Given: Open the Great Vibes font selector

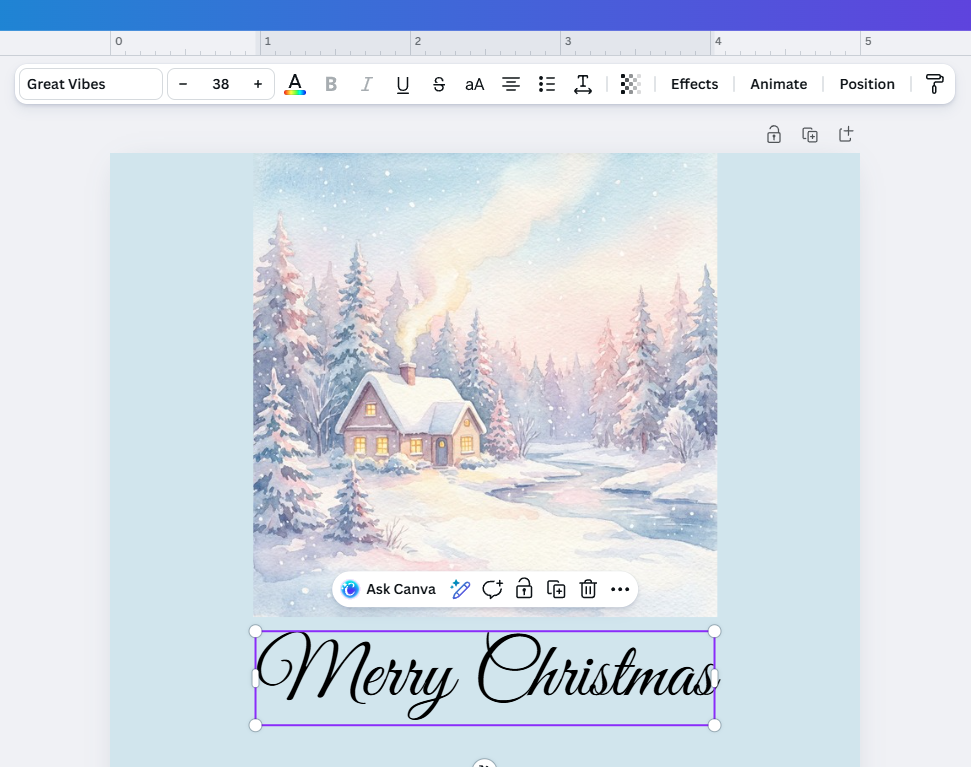Looking at the screenshot, I should 89,84.
